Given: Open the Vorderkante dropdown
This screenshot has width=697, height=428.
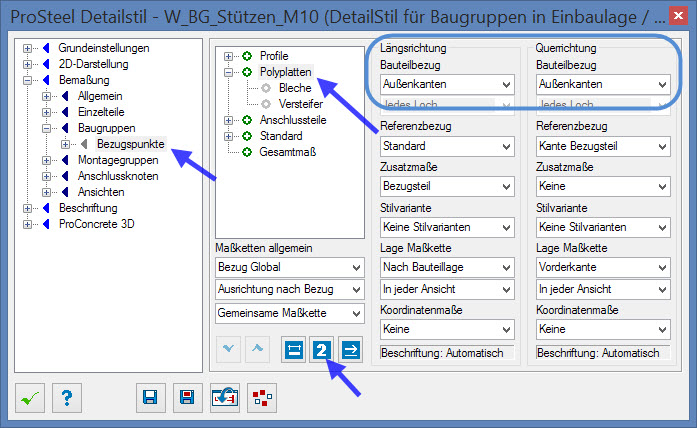Looking at the screenshot, I should click(603, 268).
